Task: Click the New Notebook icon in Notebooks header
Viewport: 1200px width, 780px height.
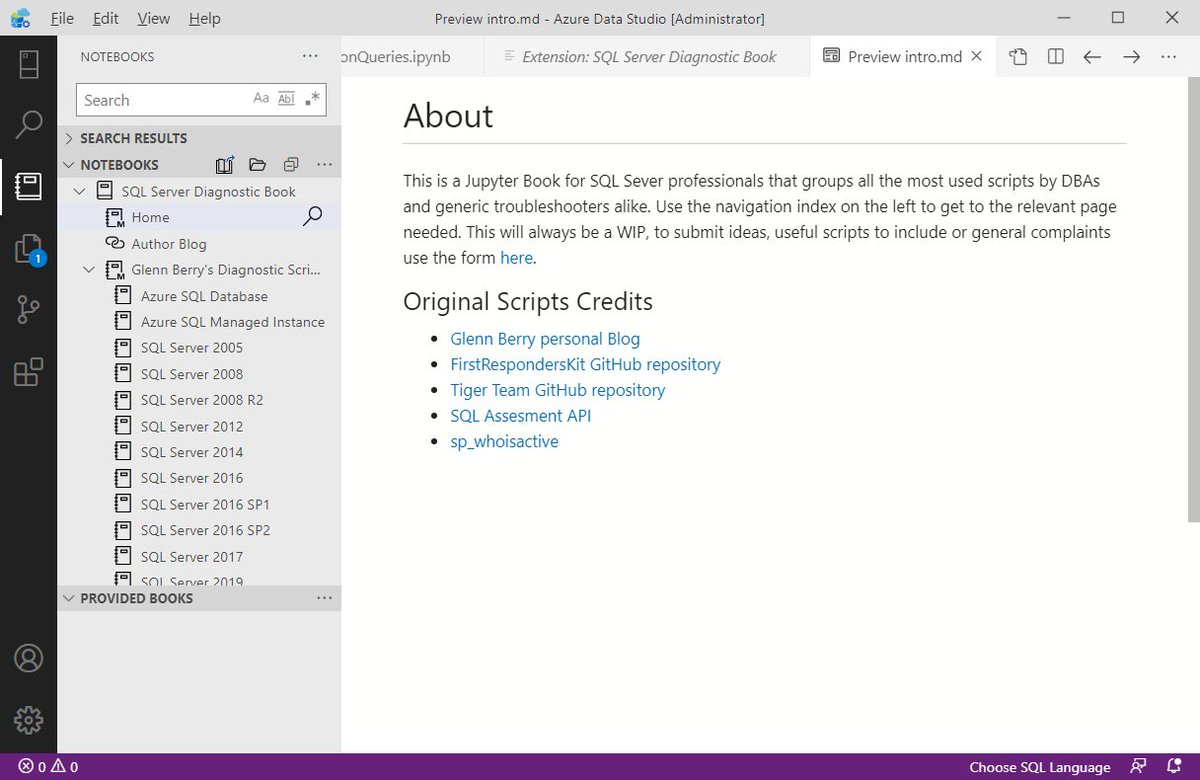Action: coord(225,165)
